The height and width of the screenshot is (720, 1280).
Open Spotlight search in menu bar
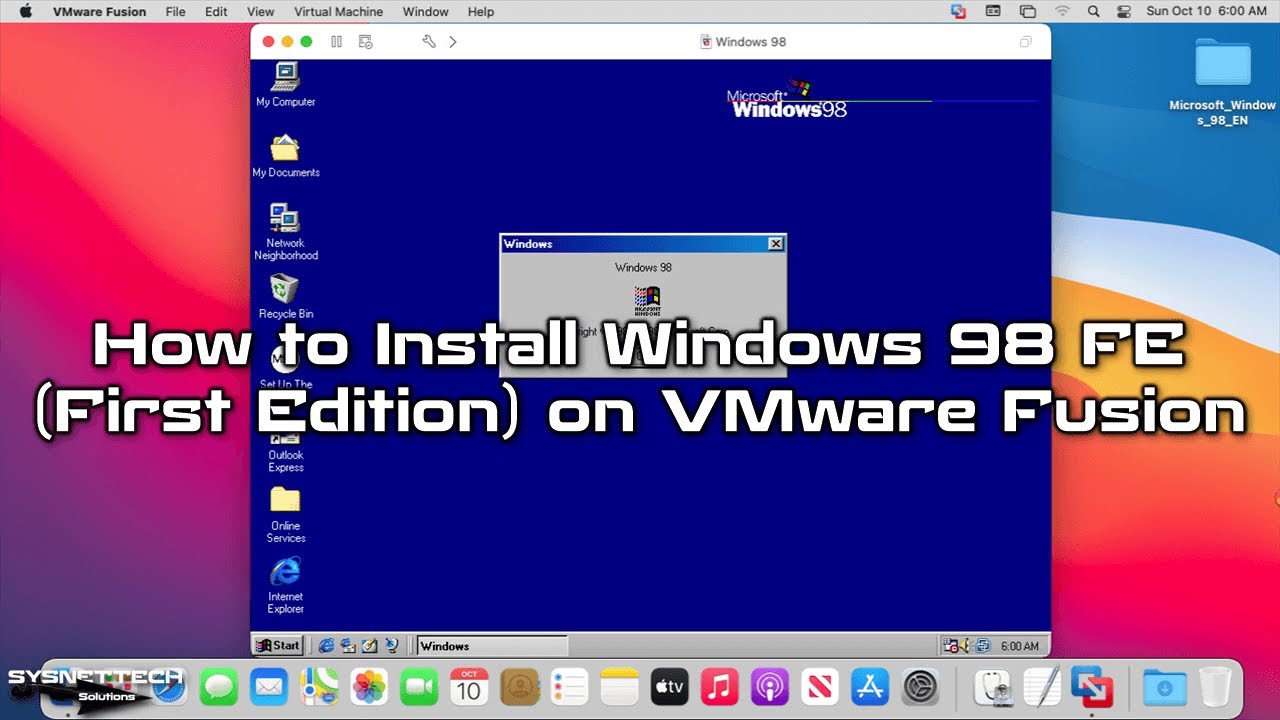pyautogui.click(x=1093, y=11)
